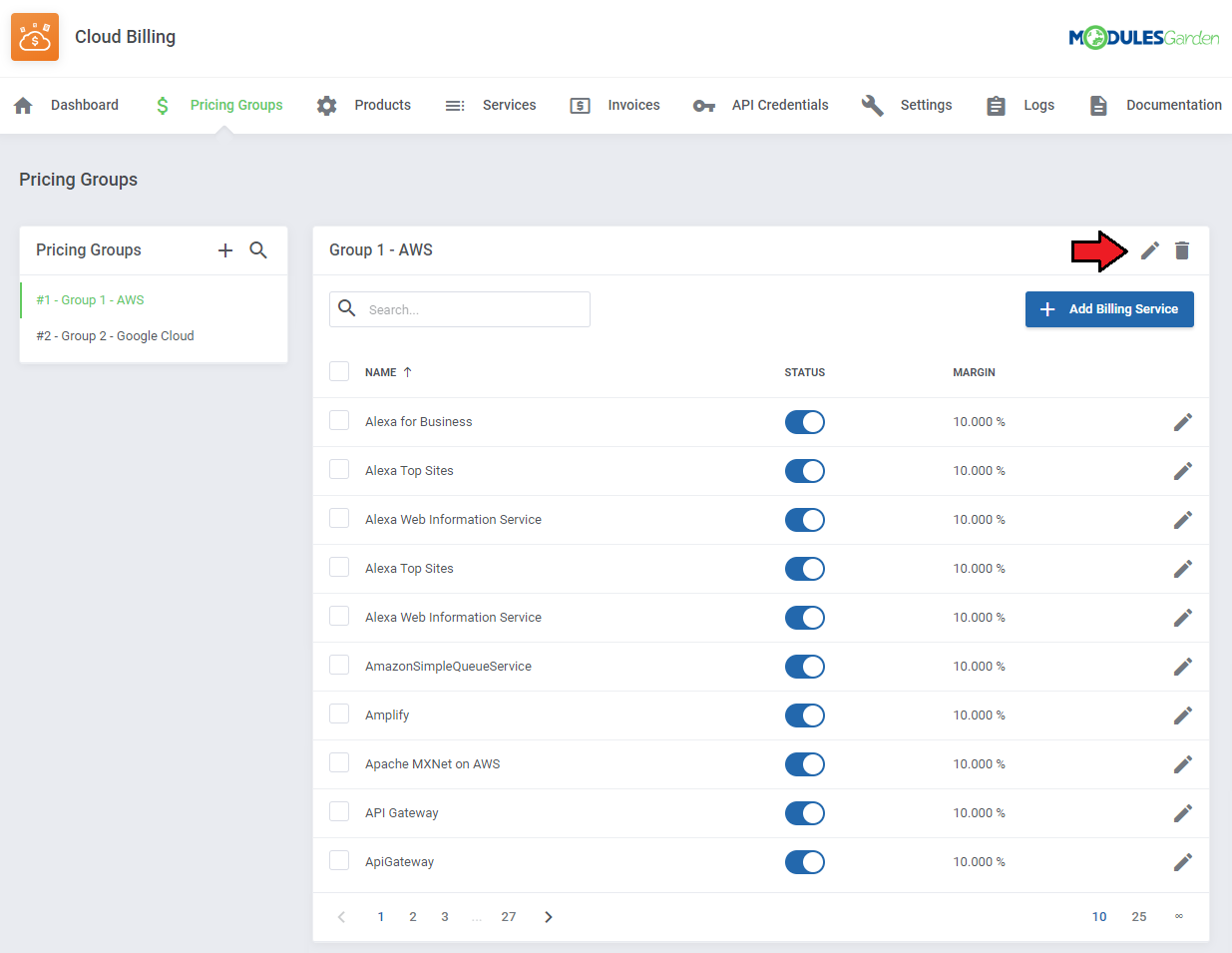1232x953 pixels.
Task: Check the Apache MXNet on AWS checkbox
Action: [x=339, y=762]
